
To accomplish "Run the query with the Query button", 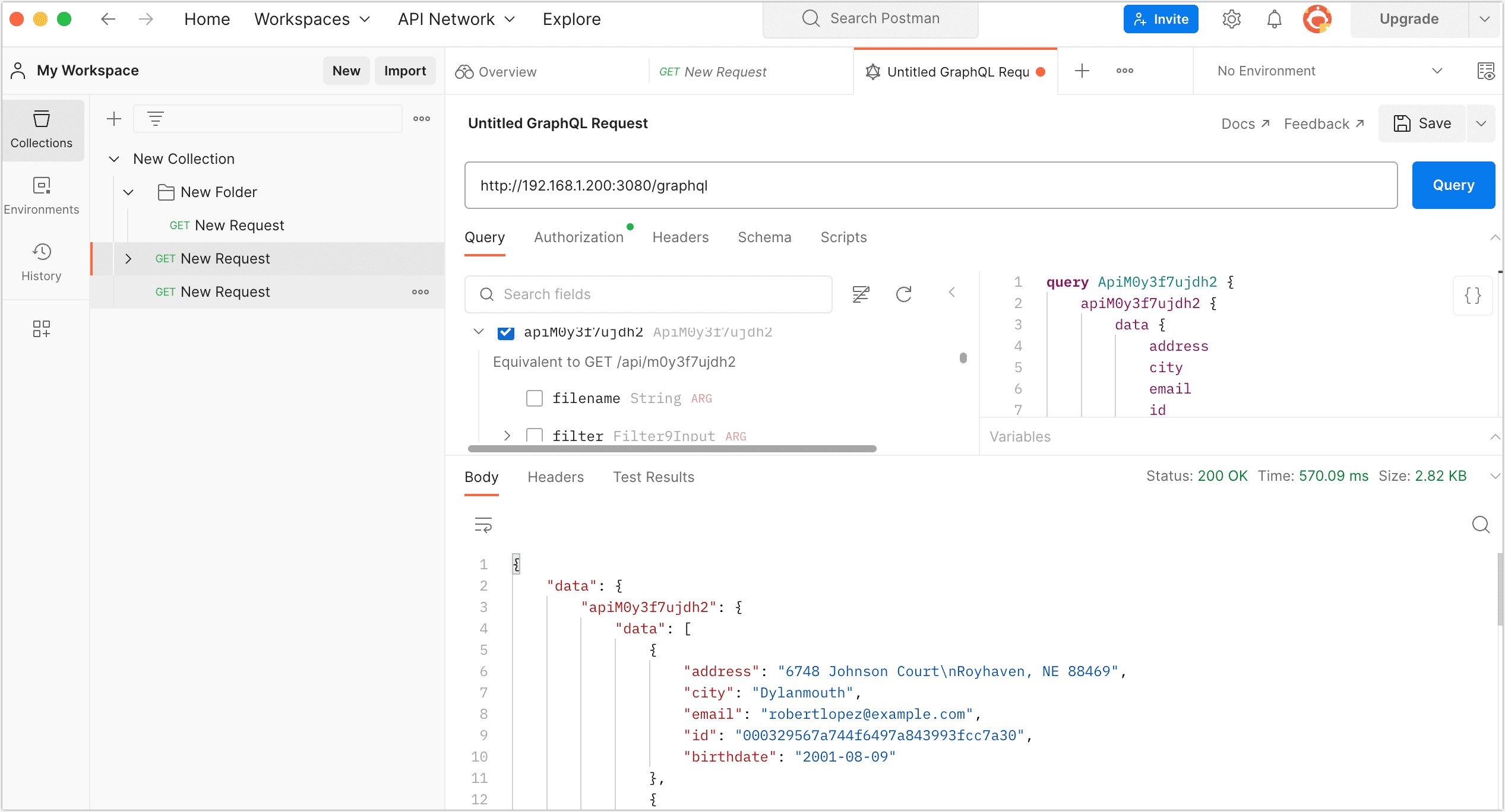I will pyautogui.click(x=1453, y=185).
